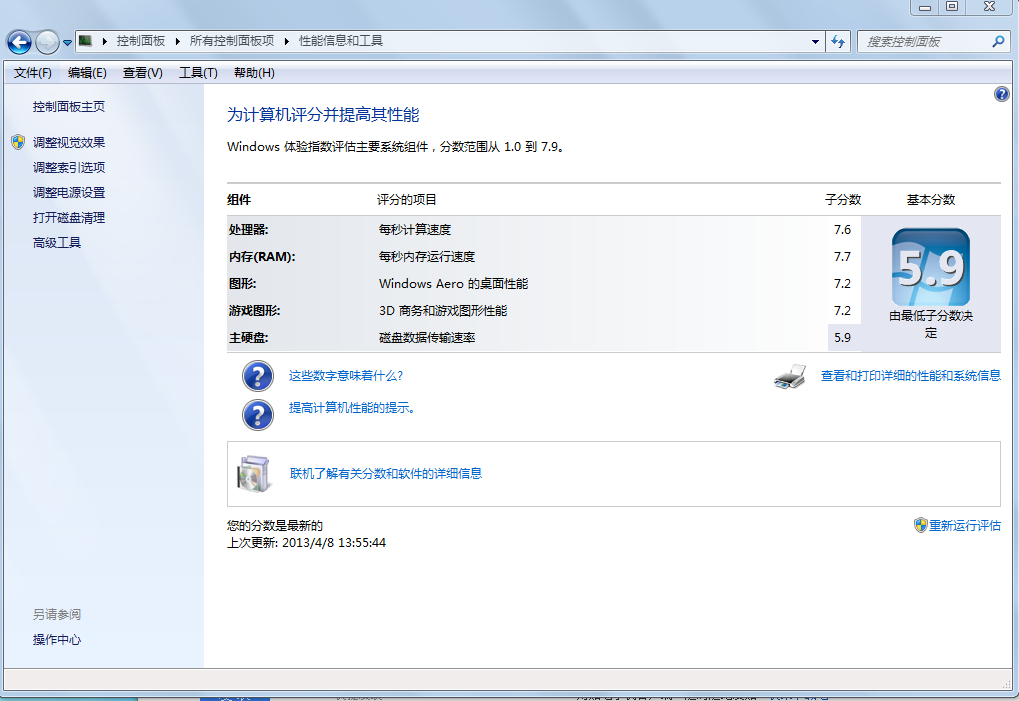
Task: Click the window minimize button
Action: [x=925, y=6]
